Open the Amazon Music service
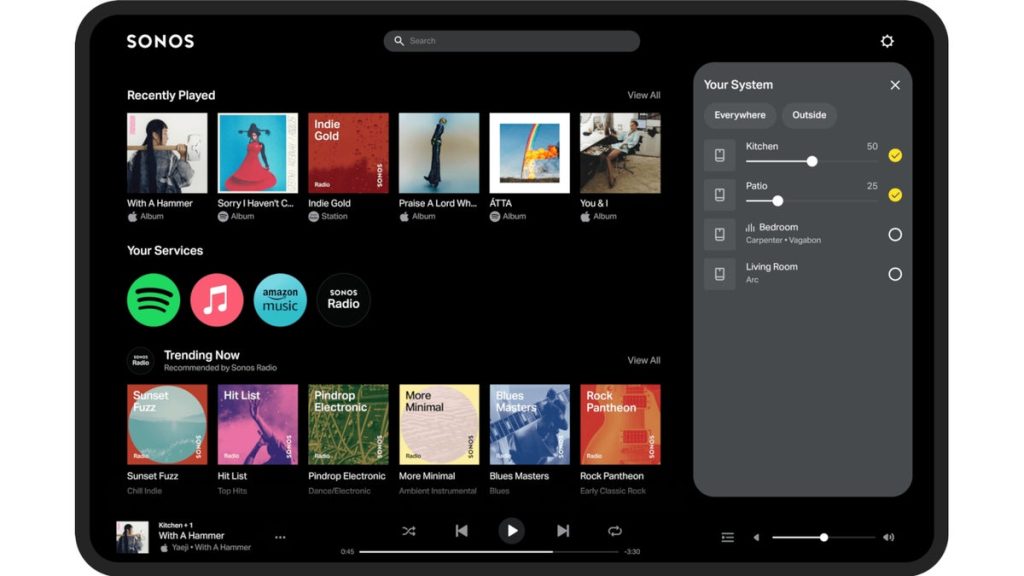 280,300
